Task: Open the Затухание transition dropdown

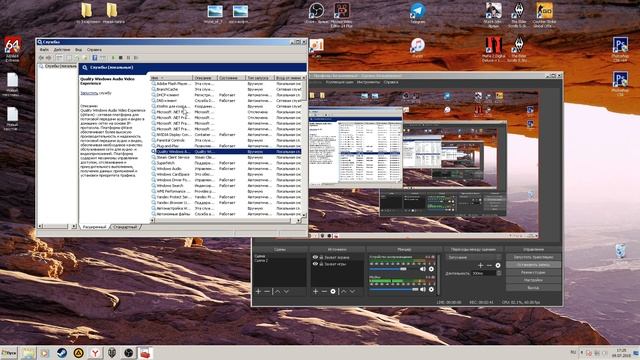Action: pos(473,258)
